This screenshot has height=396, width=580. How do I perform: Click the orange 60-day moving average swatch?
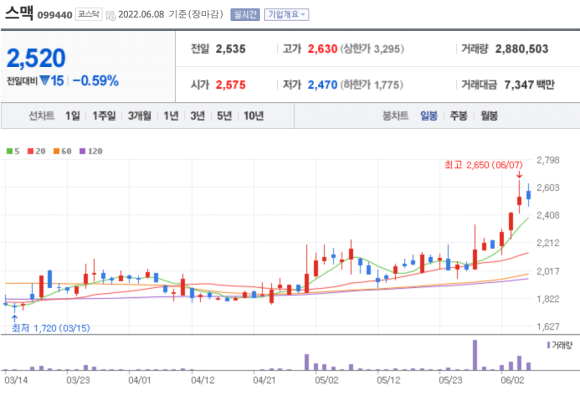click(x=57, y=151)
